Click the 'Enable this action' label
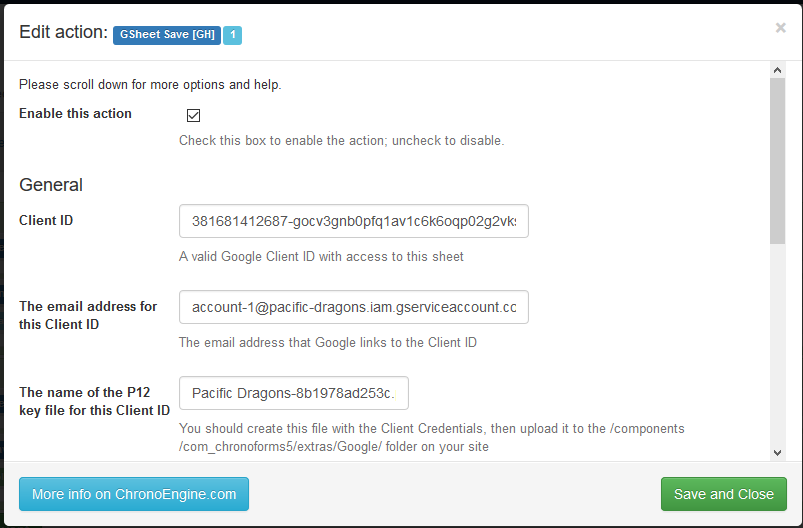 (x=75, y=114)
